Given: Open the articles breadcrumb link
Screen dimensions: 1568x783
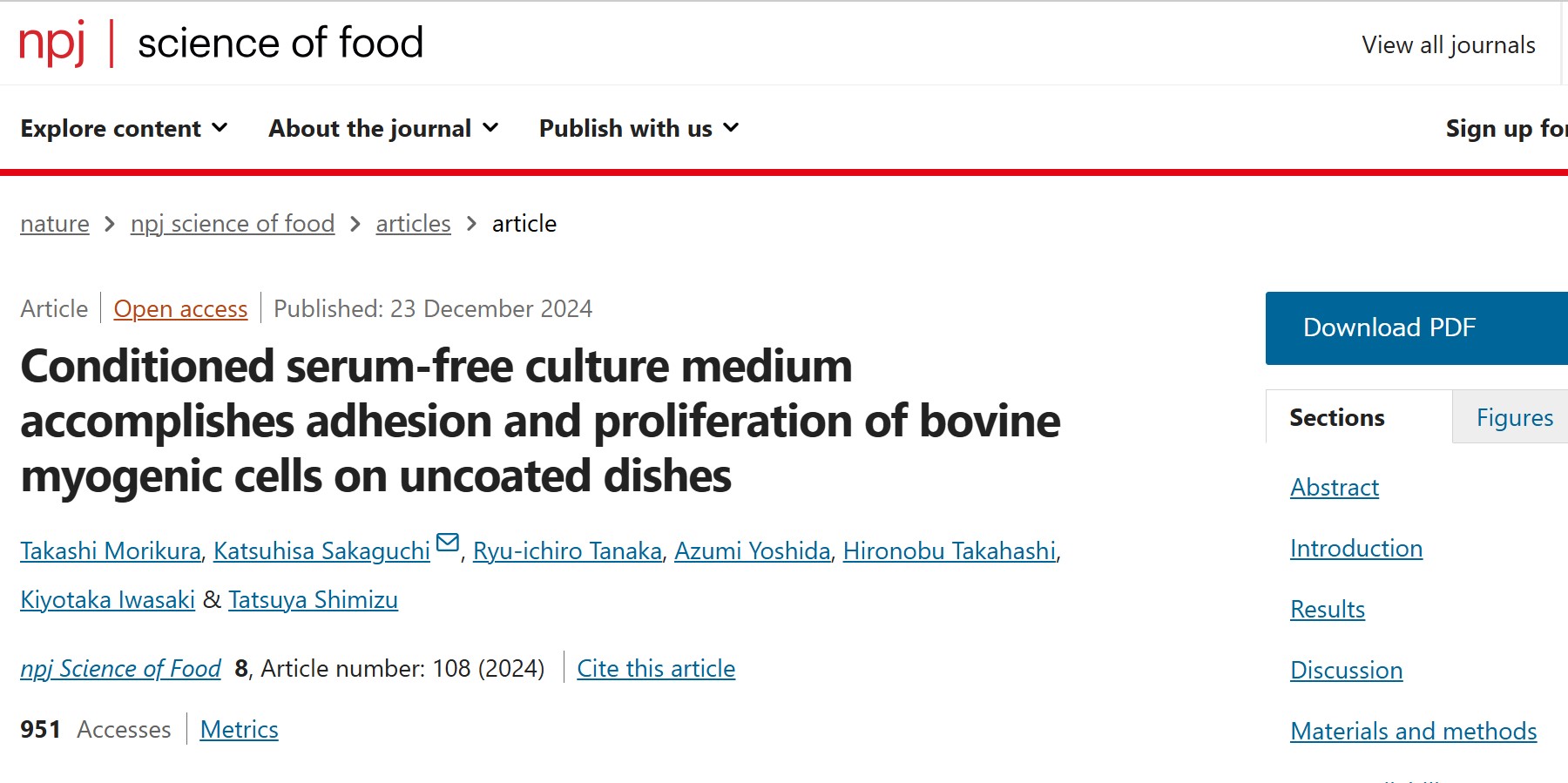Looking at the screenshot, I should click(413, 224).
